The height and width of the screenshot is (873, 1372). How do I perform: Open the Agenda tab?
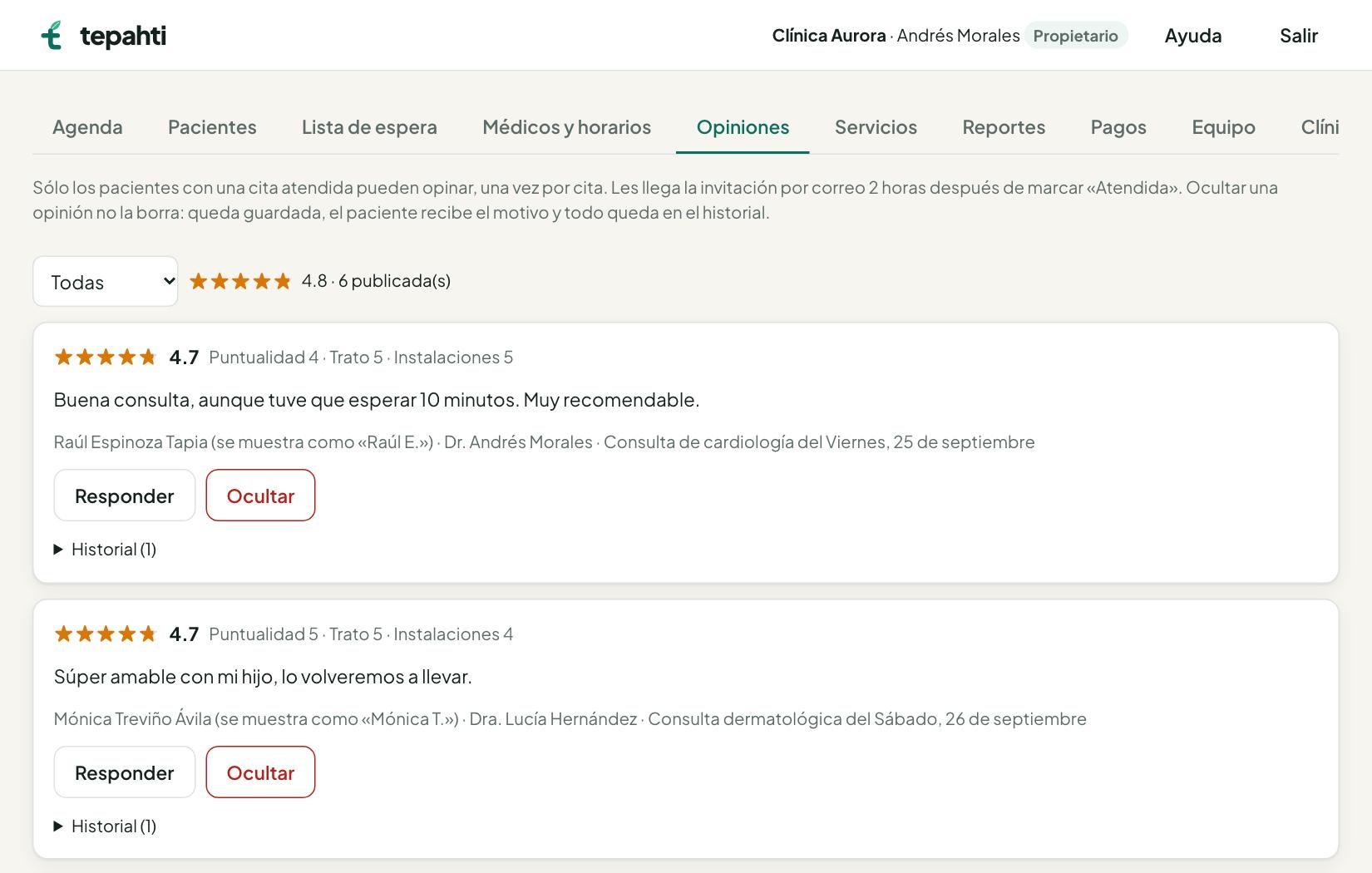(x=87, y=127)
